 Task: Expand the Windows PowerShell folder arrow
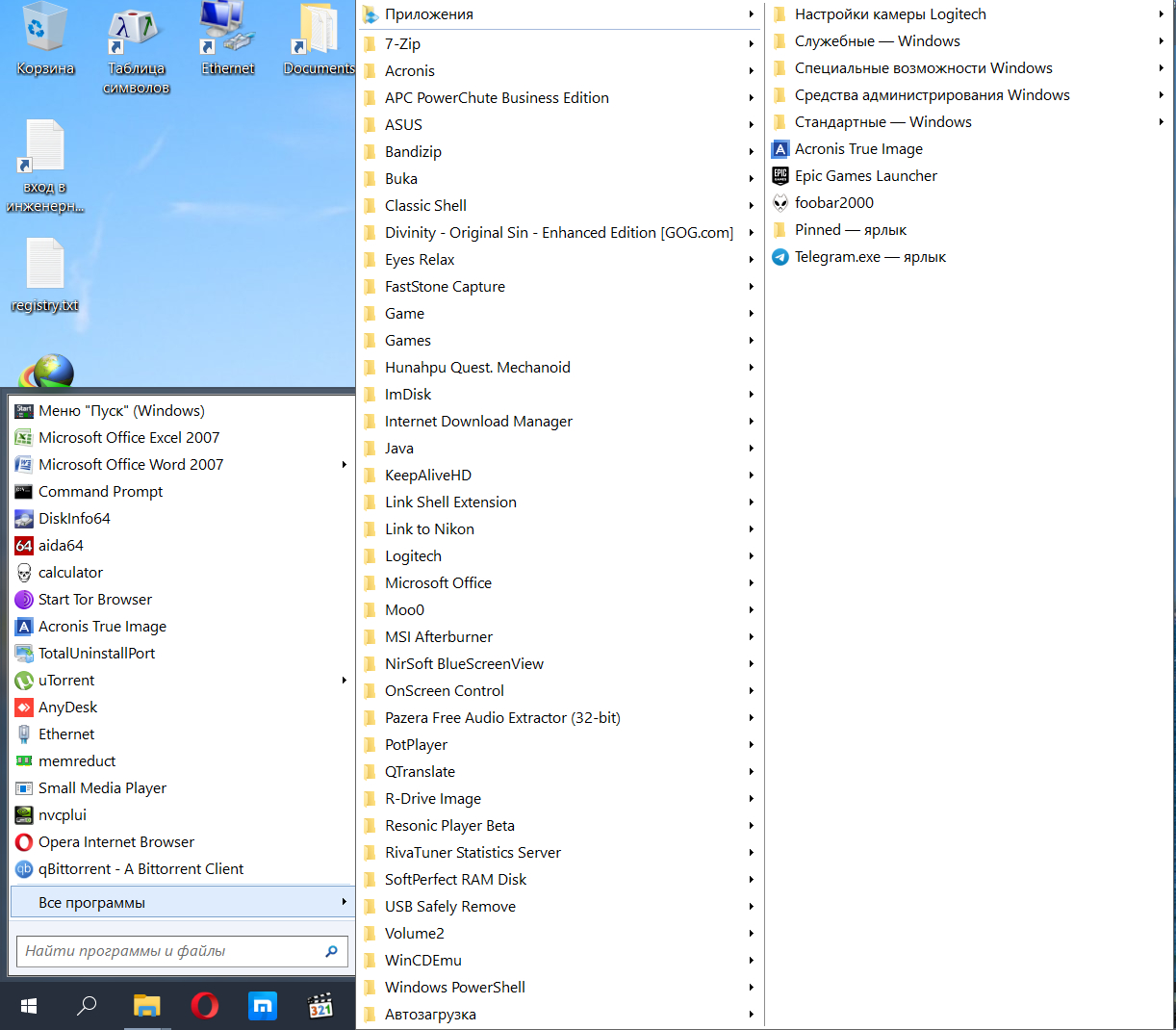[x=752, y=988]
